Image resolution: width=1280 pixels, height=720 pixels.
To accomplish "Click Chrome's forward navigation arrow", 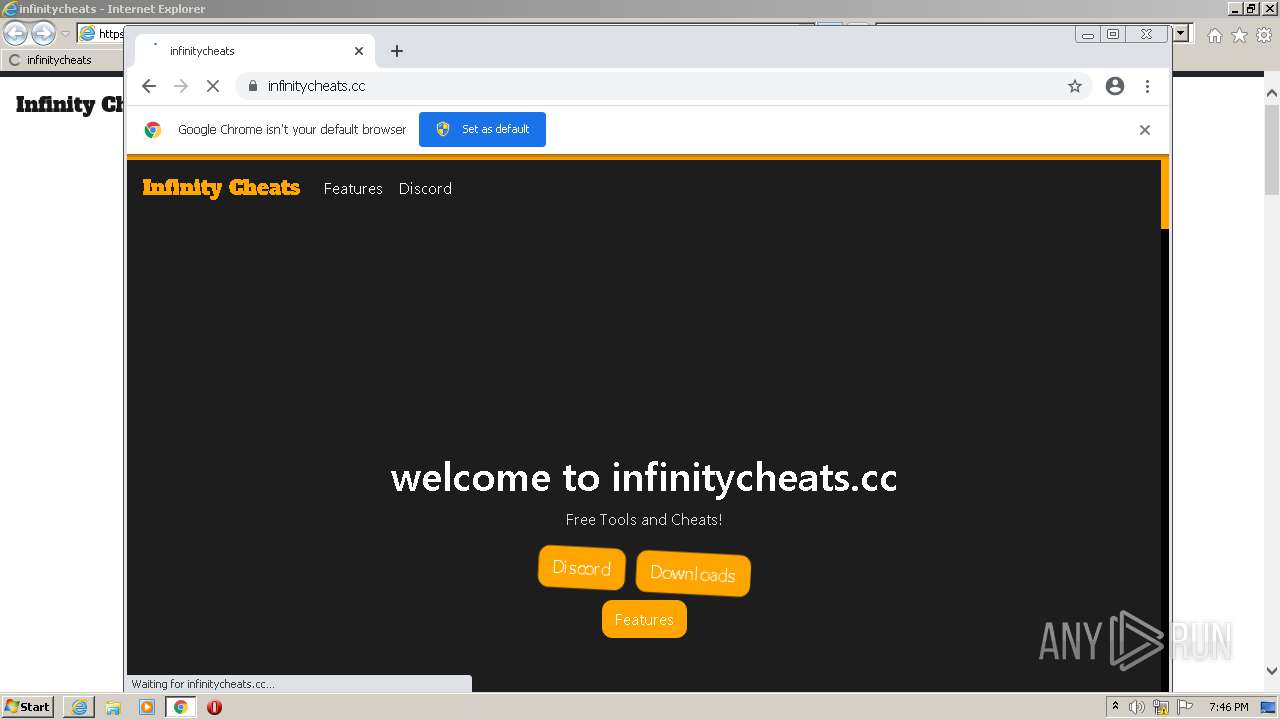I will coord(181,86).
